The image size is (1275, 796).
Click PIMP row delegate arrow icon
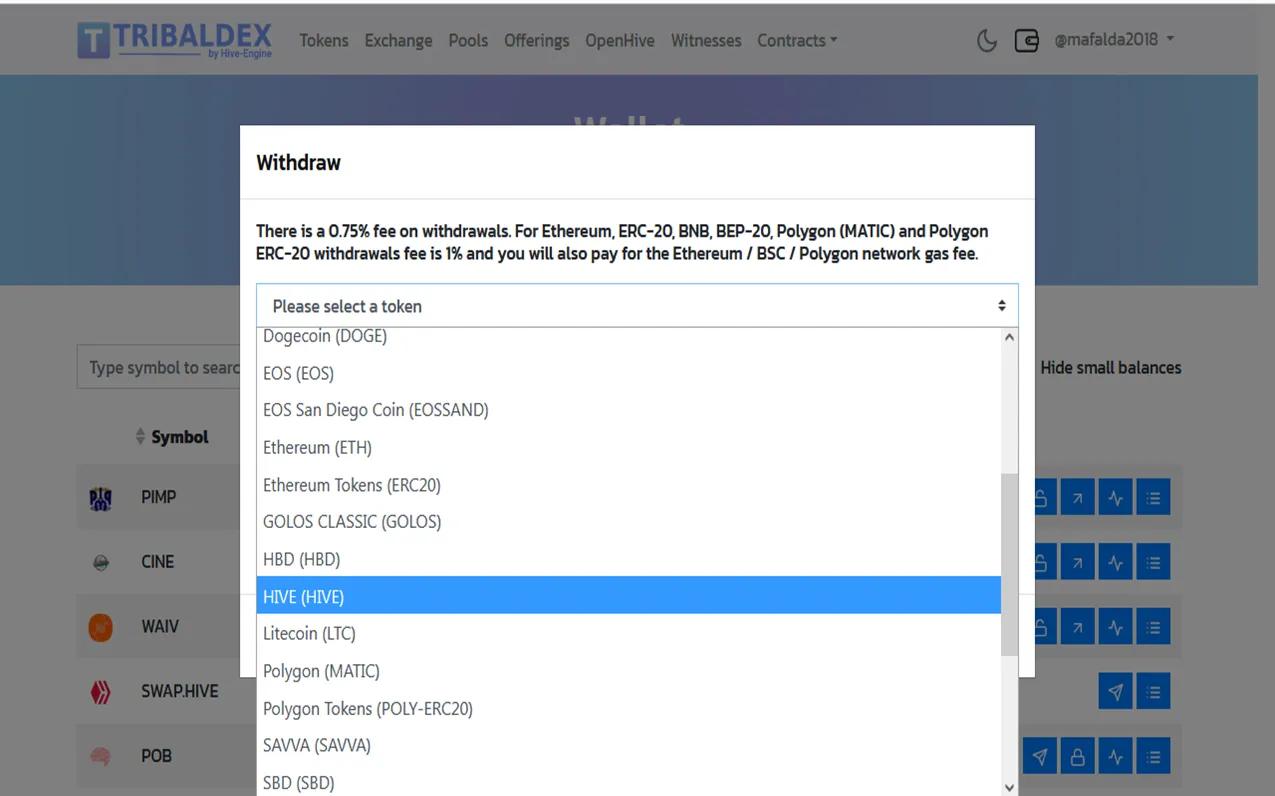1077,497
